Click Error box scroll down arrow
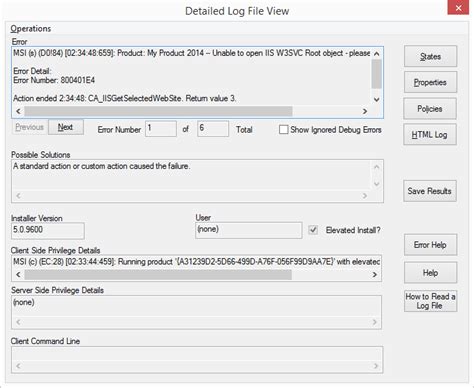Image resolution: width=474 pixels, height=388 pixels. point(377,99)
